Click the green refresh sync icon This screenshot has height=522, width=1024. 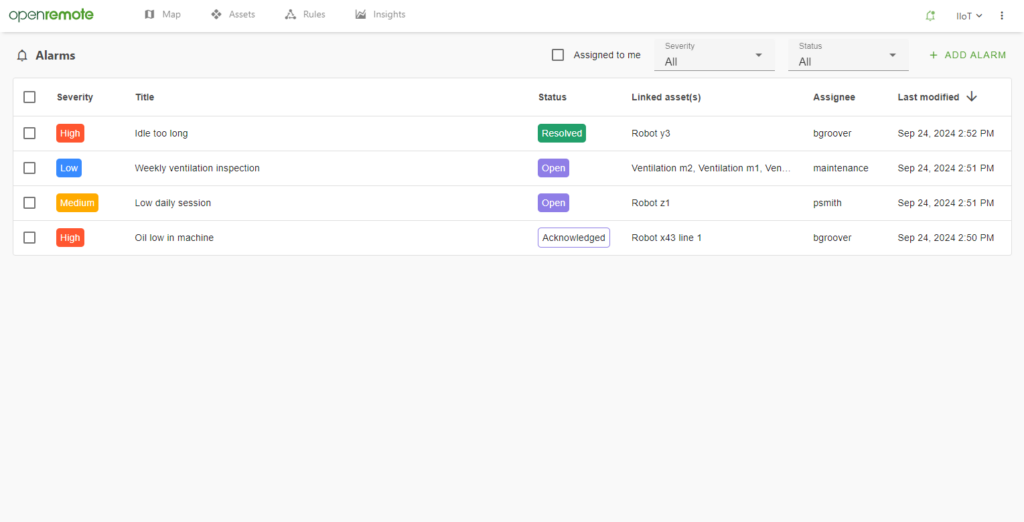(x=931, y=16)
